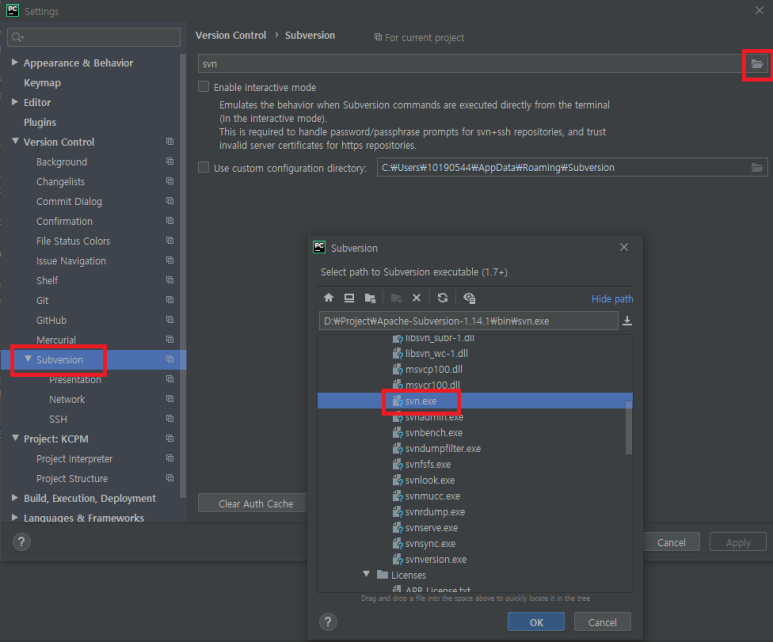Open path history download arrow icon
The height and width of the screenshot is (642, 773).
point(627,321)
